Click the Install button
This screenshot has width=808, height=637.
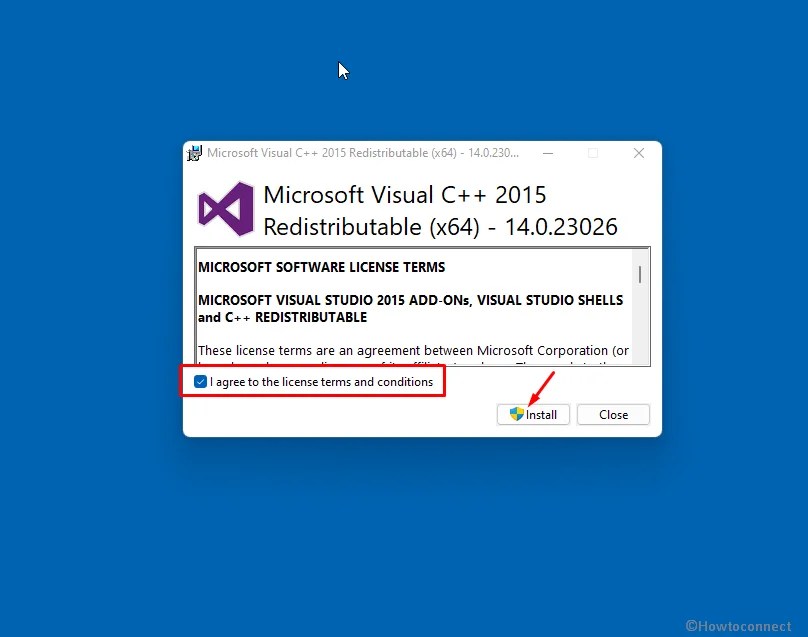pyautogui.click(x=533, y=414)
